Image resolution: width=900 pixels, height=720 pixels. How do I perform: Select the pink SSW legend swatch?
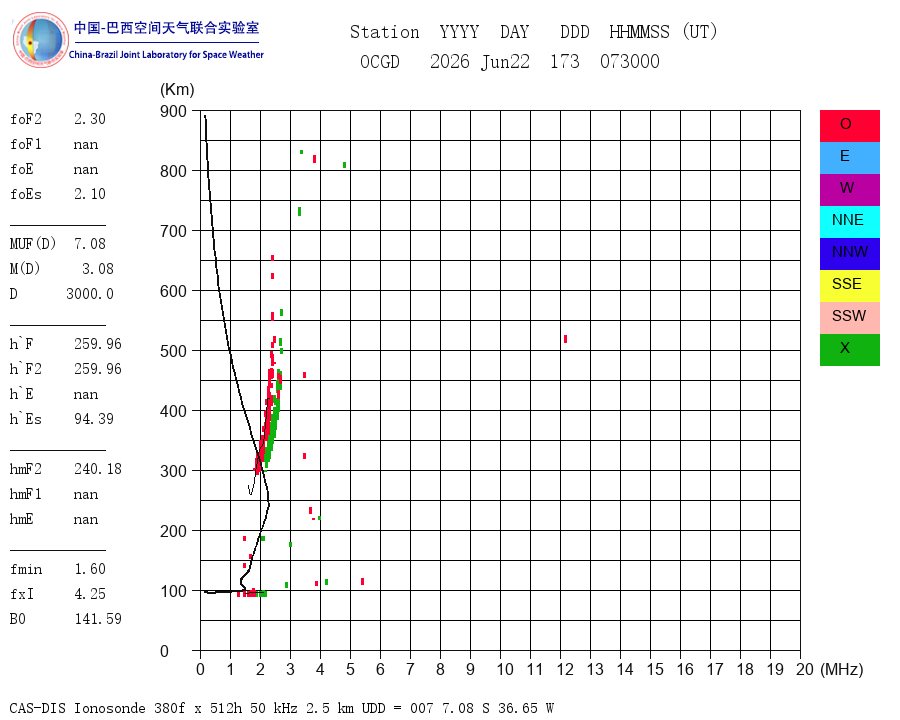[x=849, y=318]
